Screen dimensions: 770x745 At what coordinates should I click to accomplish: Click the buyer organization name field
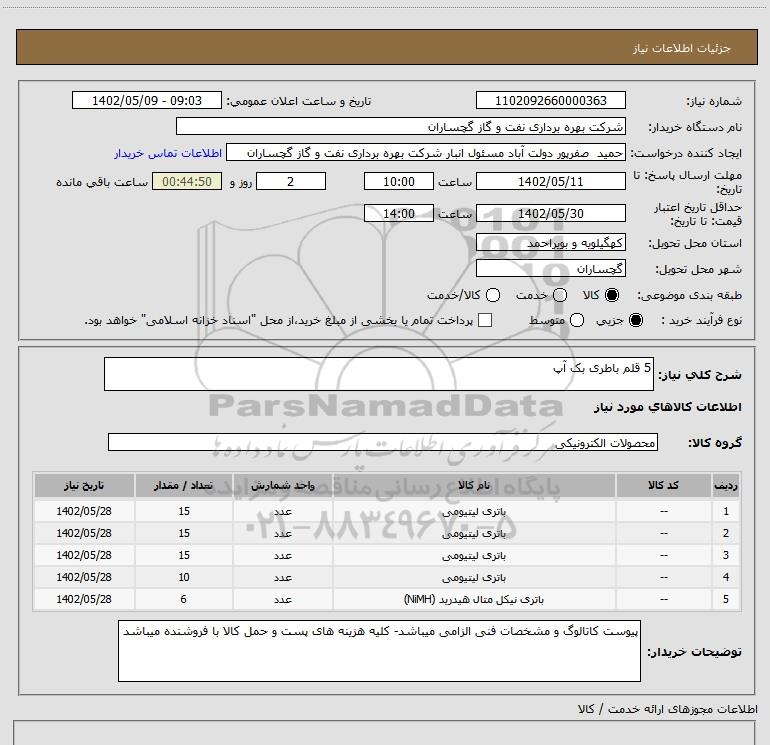(x=401, y=126)
